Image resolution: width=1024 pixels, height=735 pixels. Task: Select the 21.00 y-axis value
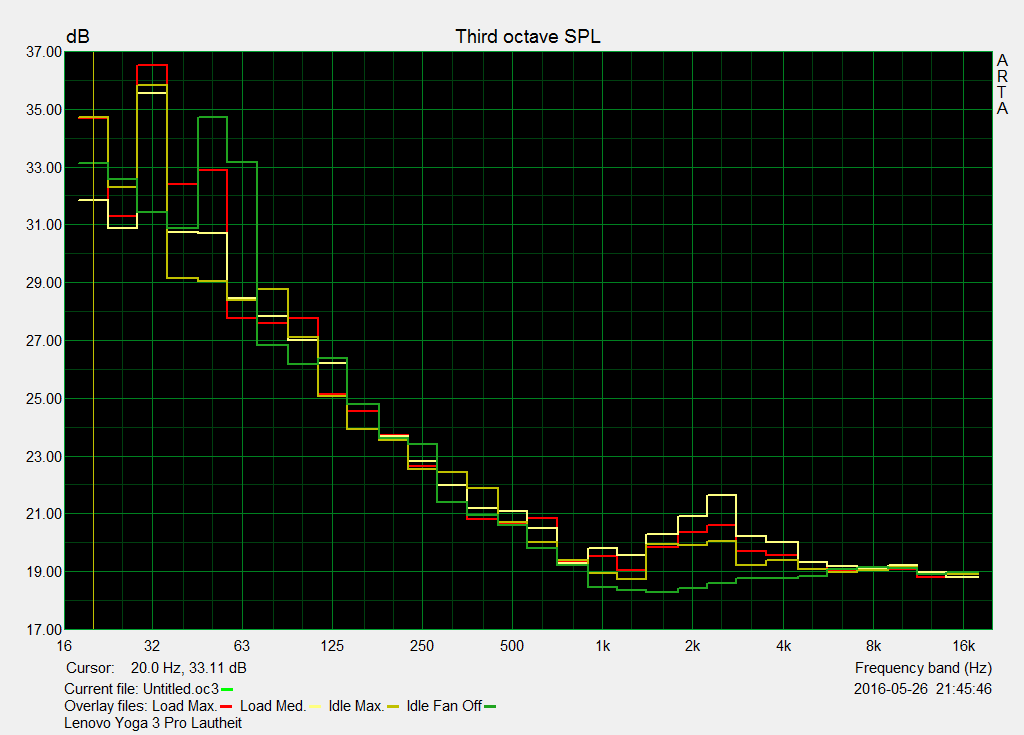pyautogui.click(x=44, y=514)
